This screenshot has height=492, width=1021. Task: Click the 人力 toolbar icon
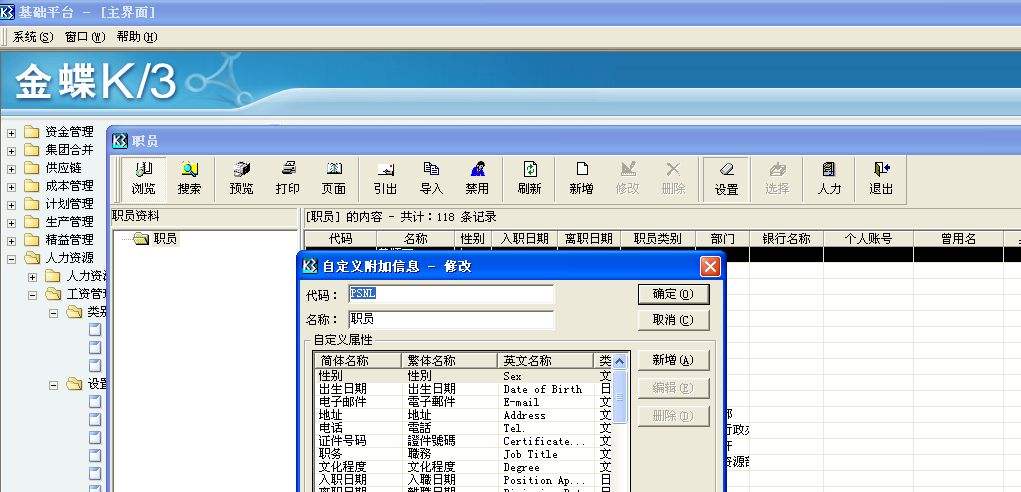[830, 179]
